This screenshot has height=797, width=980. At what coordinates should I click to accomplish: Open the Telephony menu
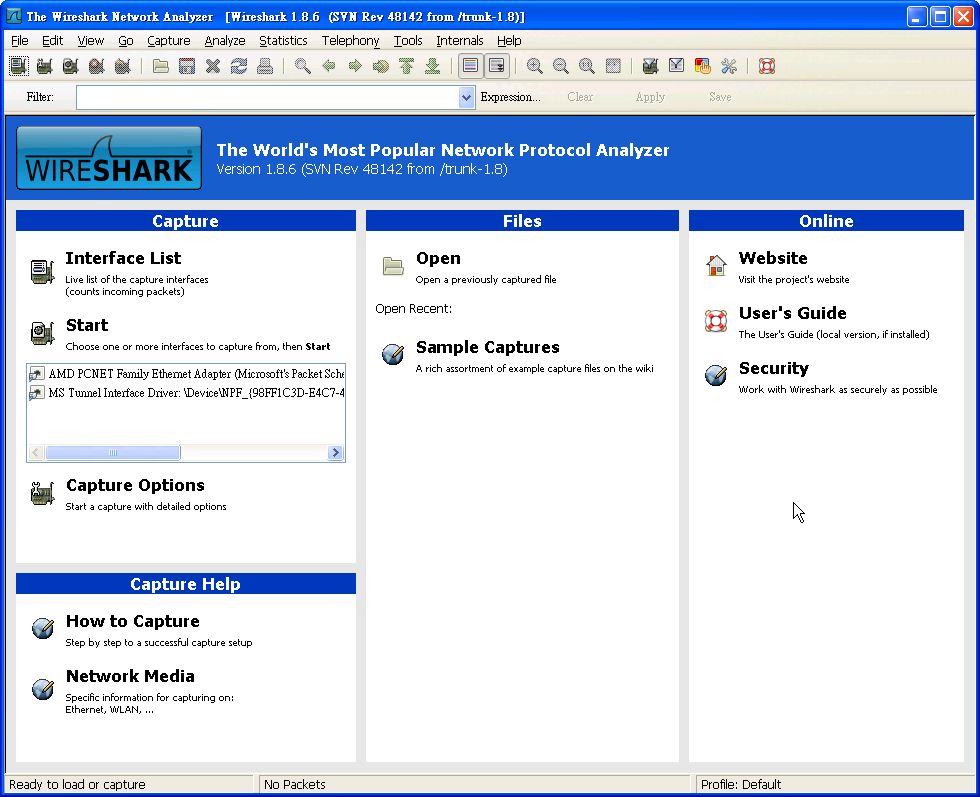pyautogui.click(x=351, y=41)
